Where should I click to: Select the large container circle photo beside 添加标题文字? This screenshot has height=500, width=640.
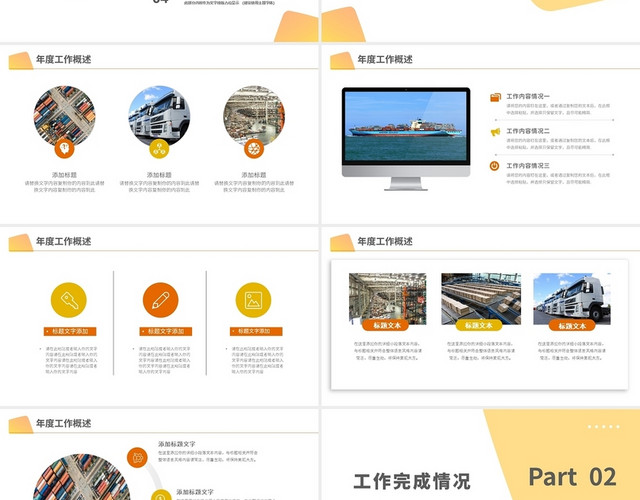pyautogui.click(x=81, y=477)
